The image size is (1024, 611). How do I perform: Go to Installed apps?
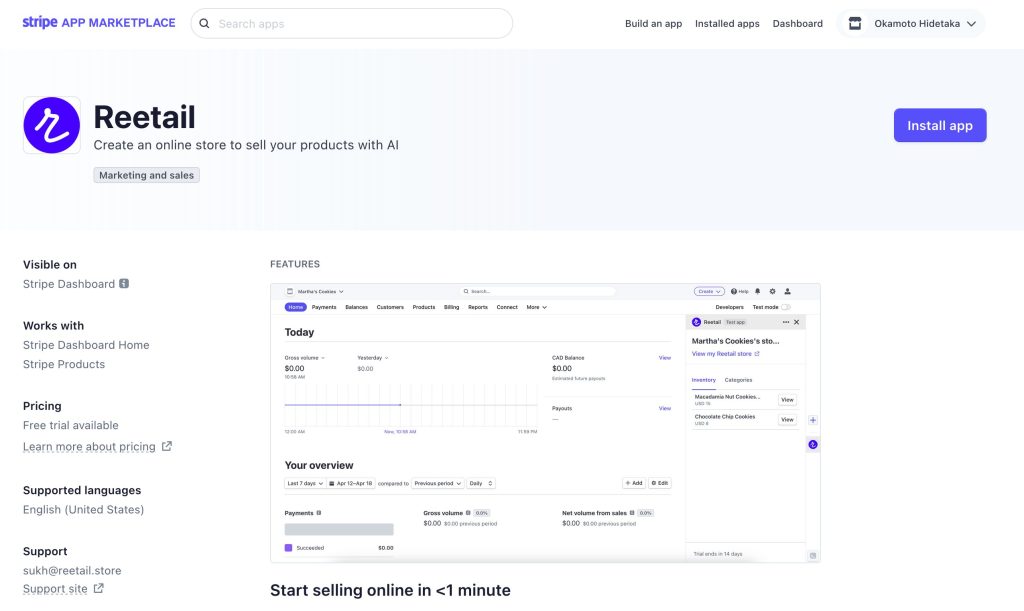(727, 24)
